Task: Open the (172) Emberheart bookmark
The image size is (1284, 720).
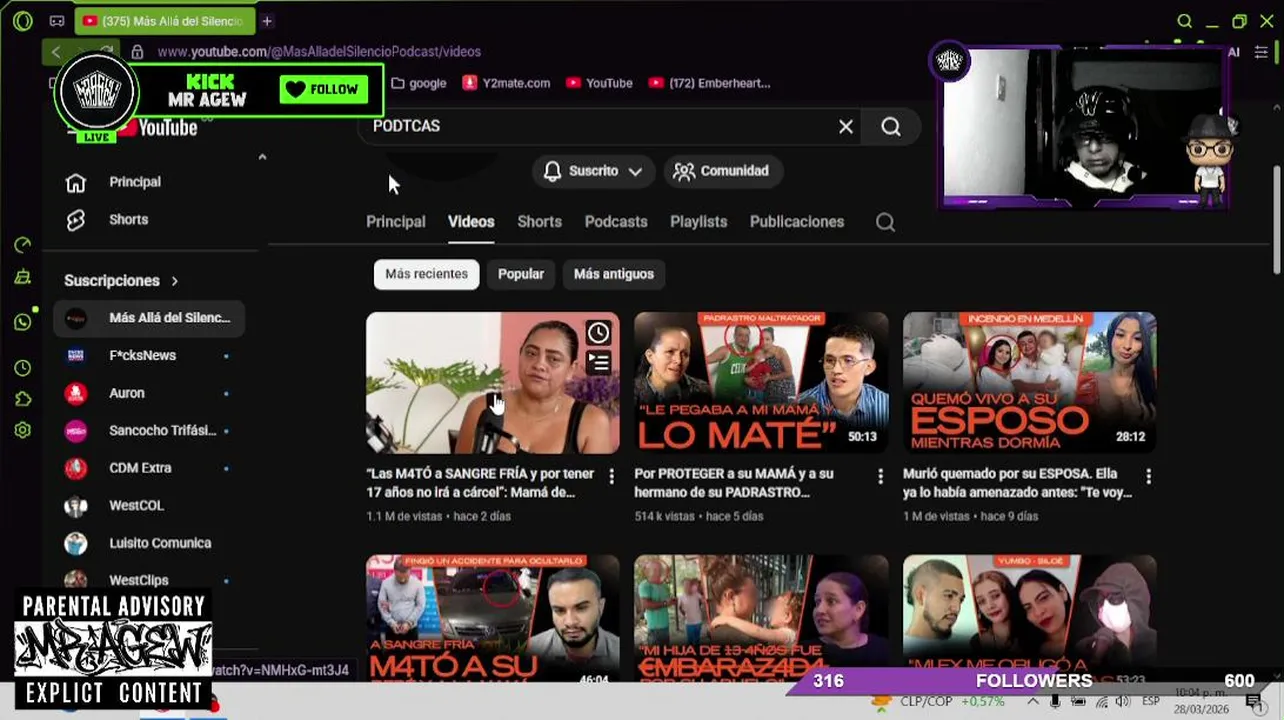Action: (709, 83)
